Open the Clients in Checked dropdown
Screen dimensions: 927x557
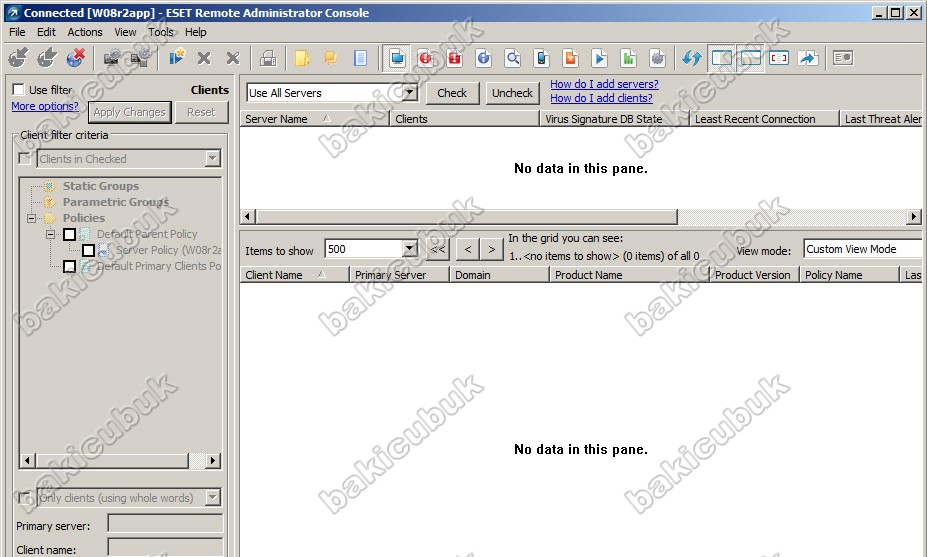213,158
